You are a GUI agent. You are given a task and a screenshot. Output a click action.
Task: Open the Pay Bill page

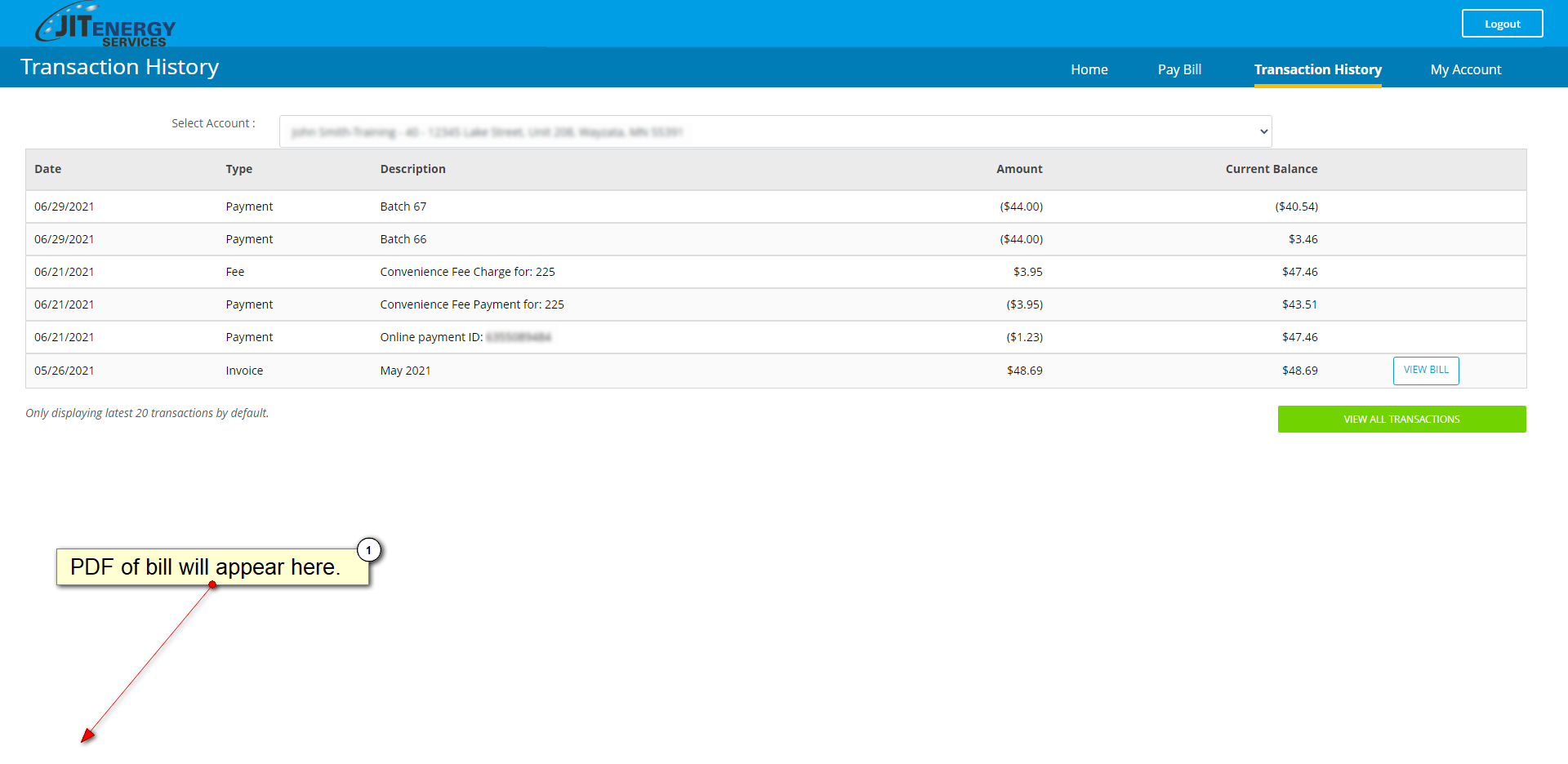1178,69
